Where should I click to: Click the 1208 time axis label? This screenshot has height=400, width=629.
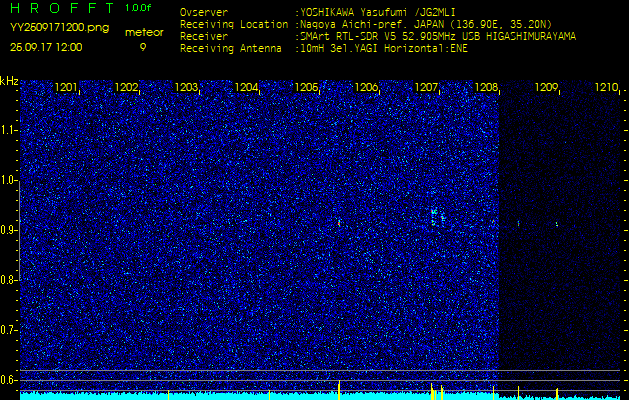pyautogui.click(x=486, y=87)
